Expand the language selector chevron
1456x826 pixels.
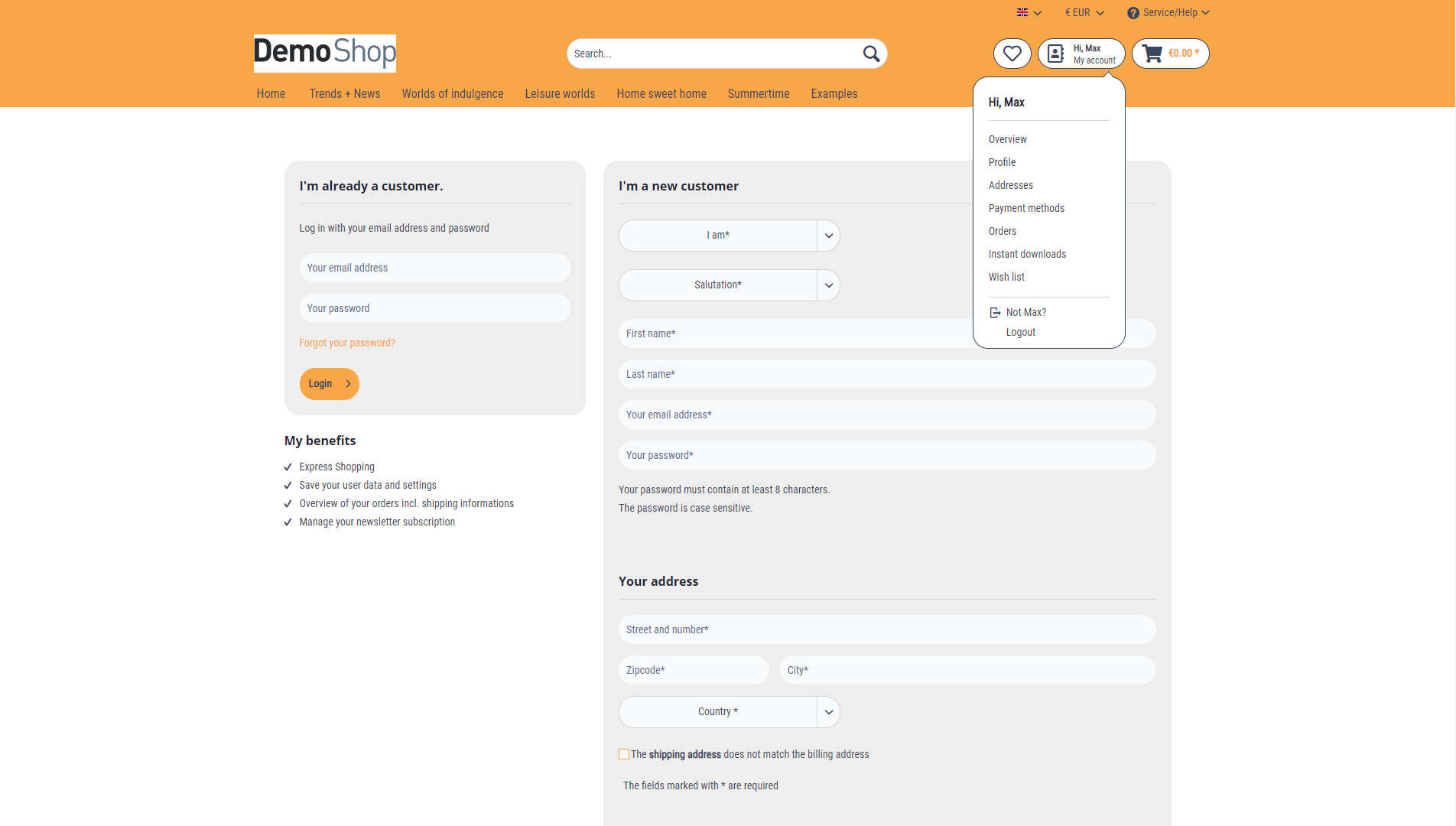(x=1038, y=13)
